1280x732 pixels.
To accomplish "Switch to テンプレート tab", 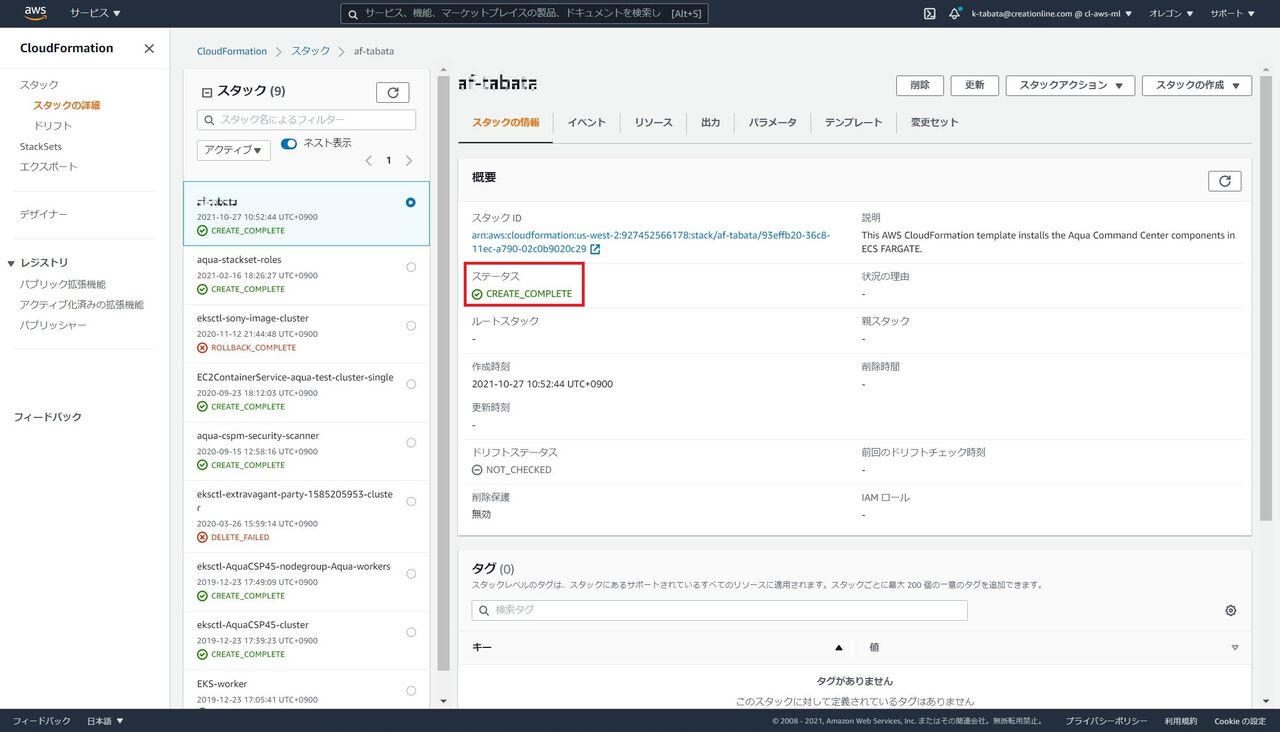I will [x=853, y=122].
